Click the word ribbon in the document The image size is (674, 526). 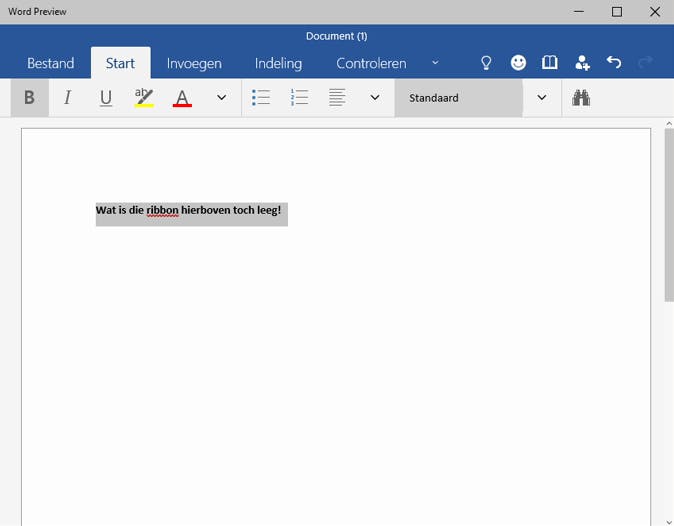[x=162, y=210]
